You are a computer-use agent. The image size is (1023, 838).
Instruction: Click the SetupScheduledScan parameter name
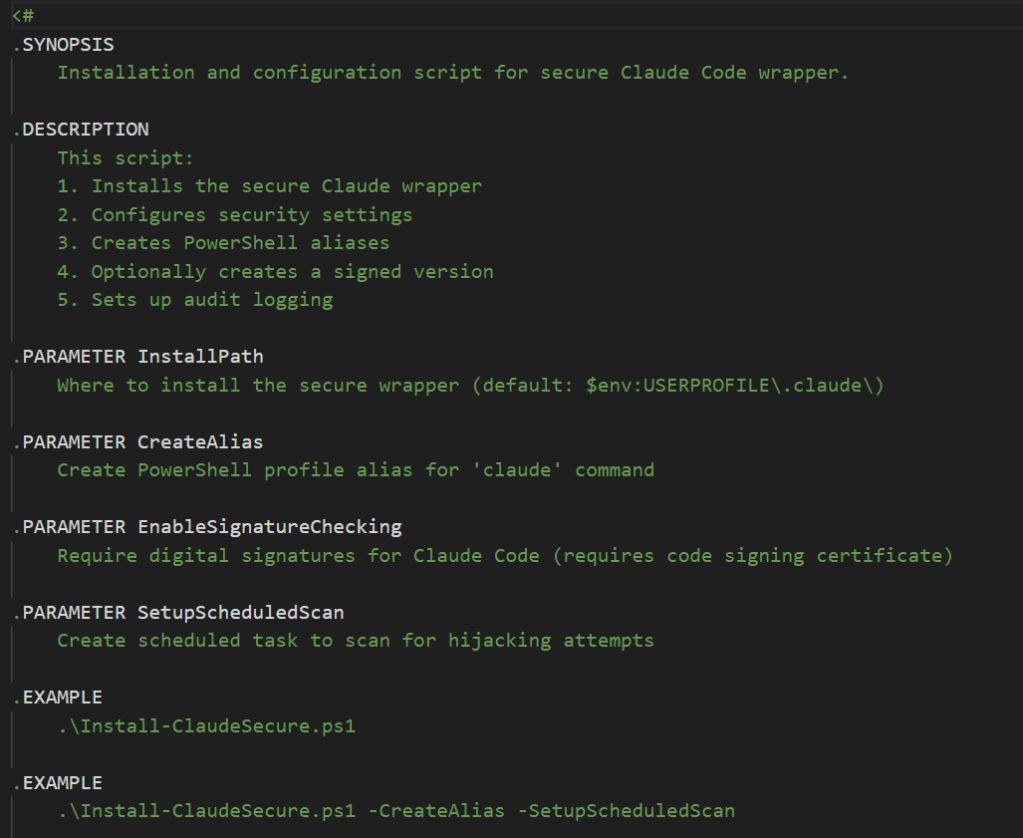coord(240,612)
